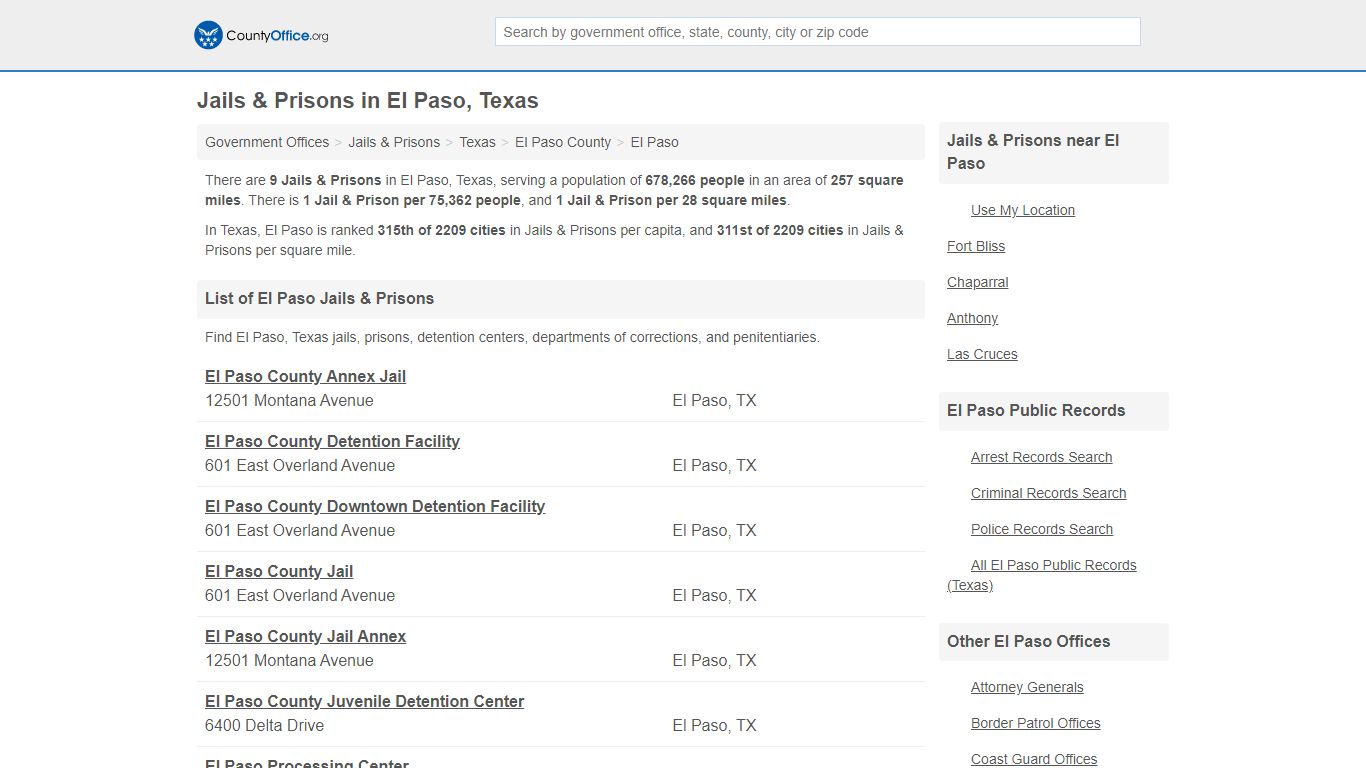This screenshot has height=768, width=1366.
Task: Go to Fort Bliss jails
Action: (x=976, y=246)
